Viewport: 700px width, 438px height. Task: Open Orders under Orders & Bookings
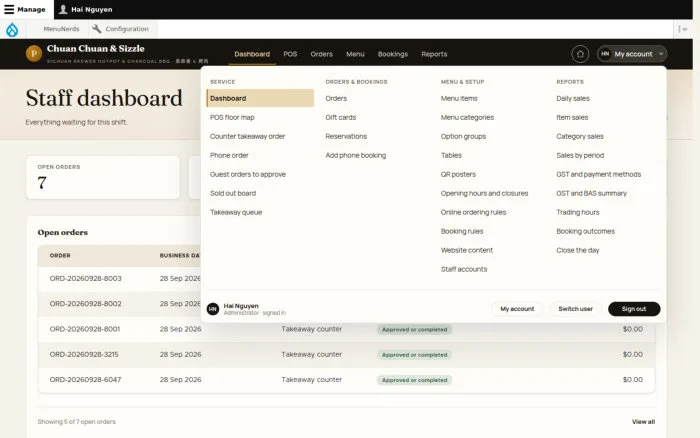(x=336, y=98)
